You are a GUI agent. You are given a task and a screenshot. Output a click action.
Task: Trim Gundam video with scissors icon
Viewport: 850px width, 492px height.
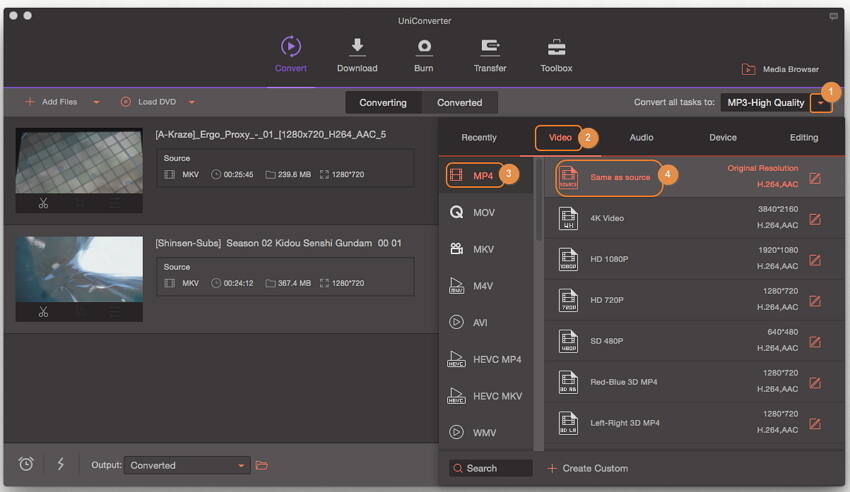point(43,312)
